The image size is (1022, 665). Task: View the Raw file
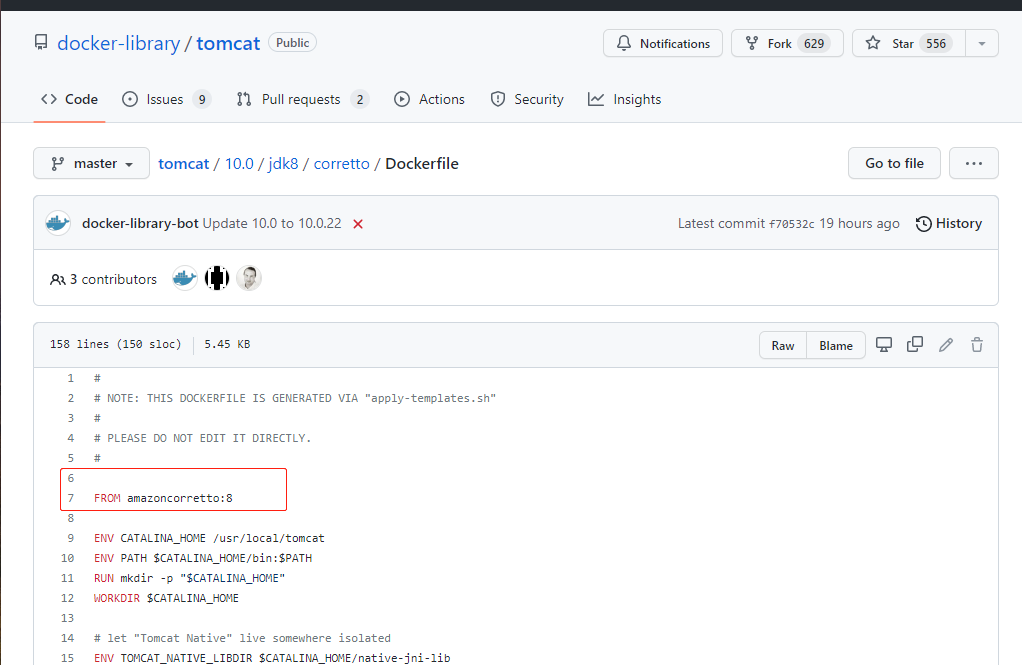pos(783,346)
